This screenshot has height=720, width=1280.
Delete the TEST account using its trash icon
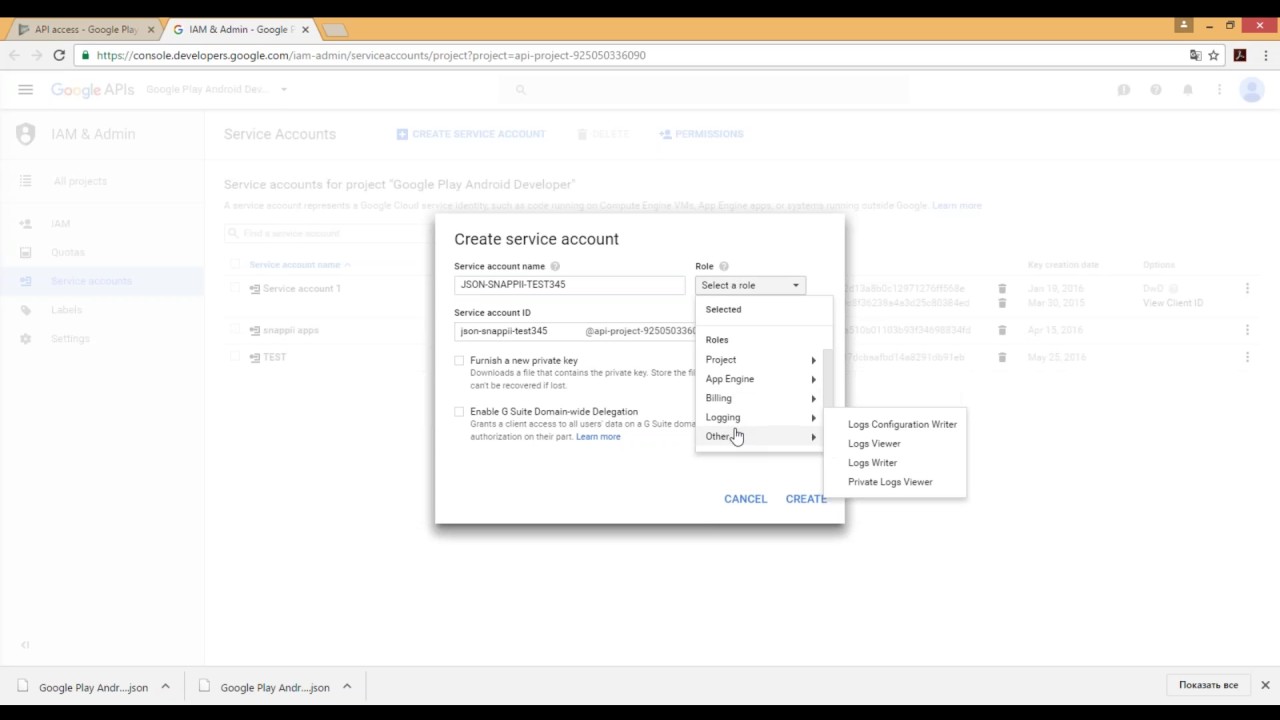1002,357
